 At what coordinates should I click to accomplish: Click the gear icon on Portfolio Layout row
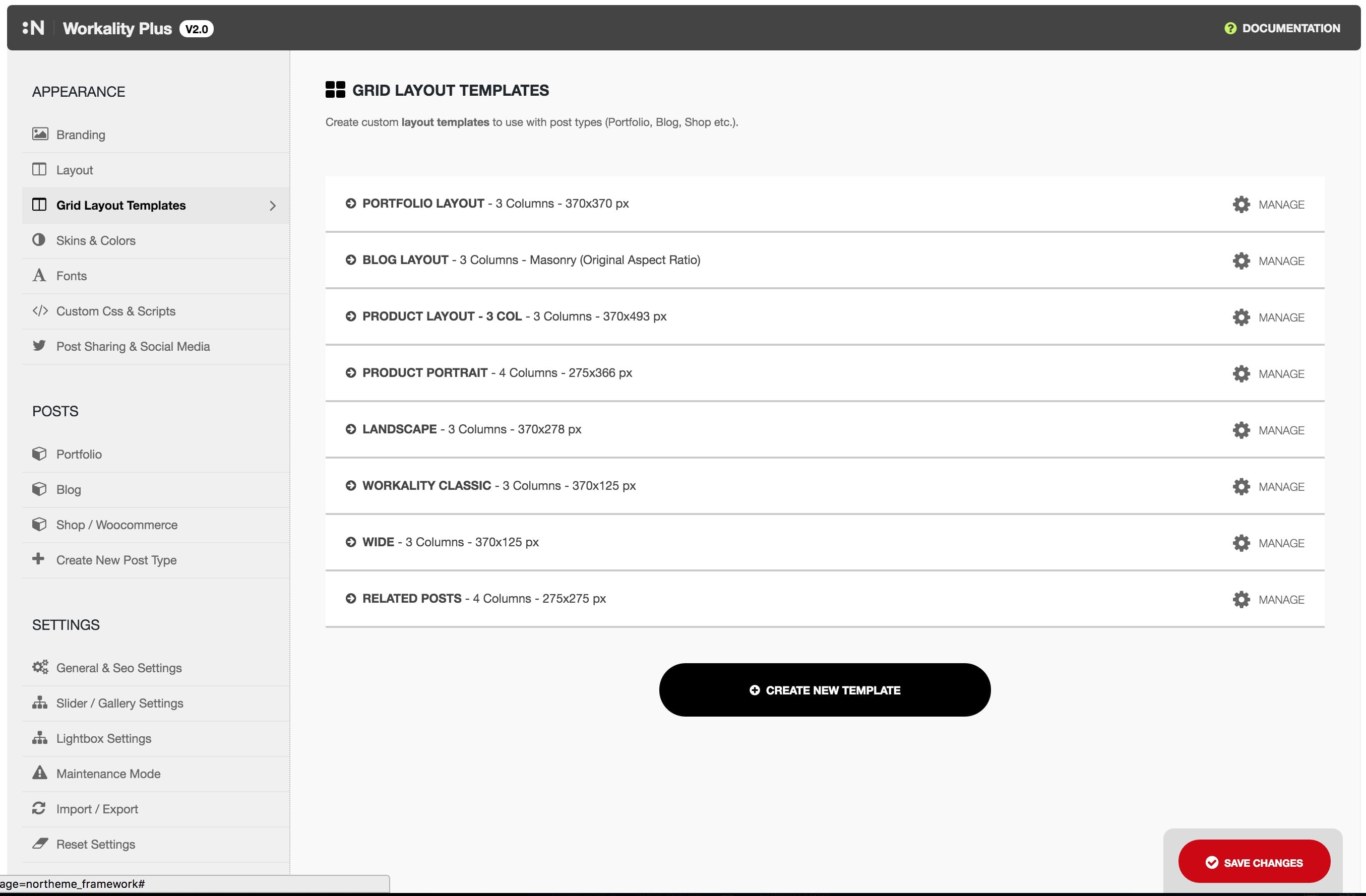point(1241,204)
